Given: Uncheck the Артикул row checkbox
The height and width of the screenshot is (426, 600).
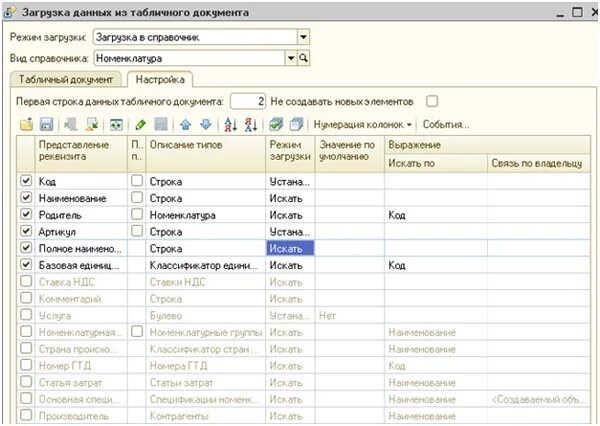Looking at the screenshot, I should point(26,231).
